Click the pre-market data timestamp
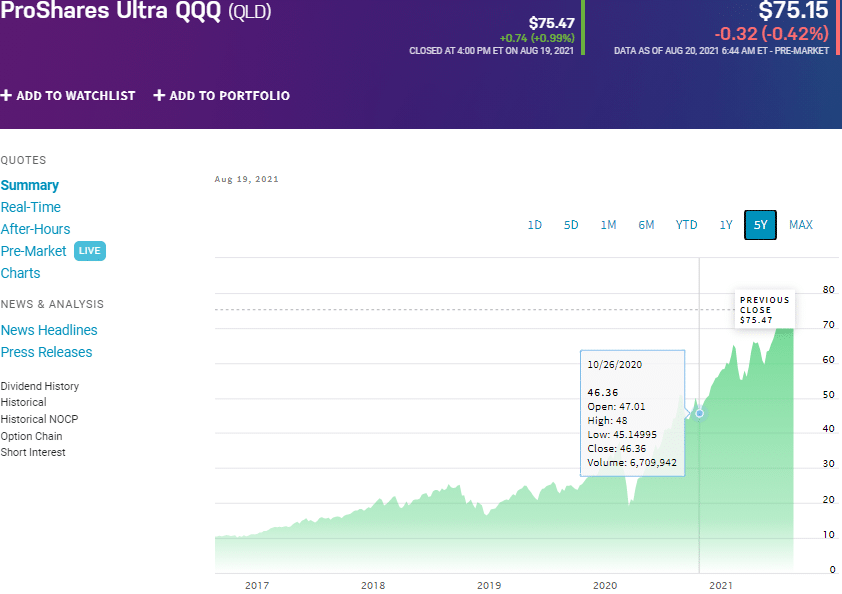The image size is (842, 594). (722, 51)
